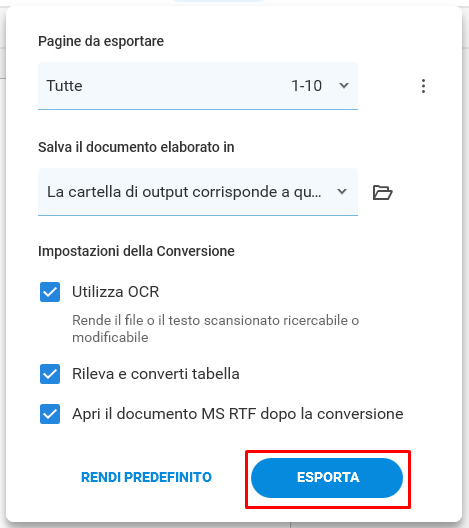Click the chevron arrow beside 1-10
The height and width of the screenshot is (528, 469).
[344, 86]
